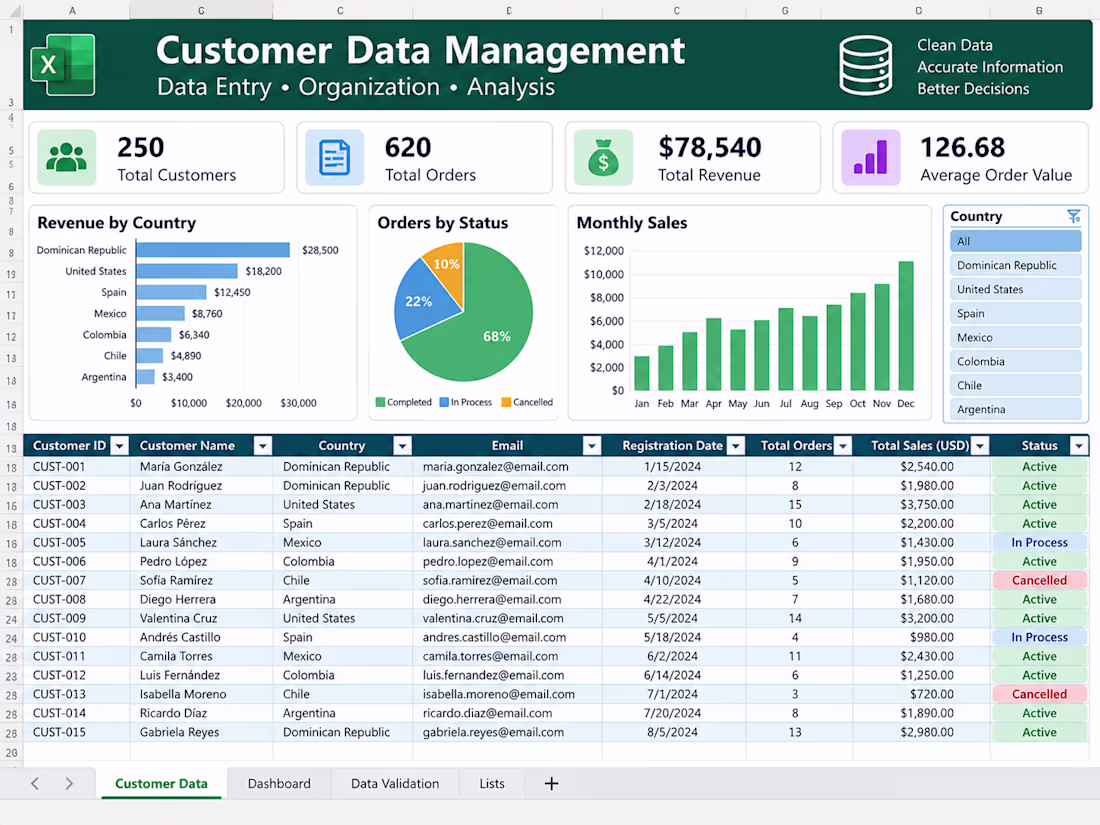This screenshot has width=1100, height=825.
Task: Filter slicer by Mexico
Action: tap(1015, 337)
